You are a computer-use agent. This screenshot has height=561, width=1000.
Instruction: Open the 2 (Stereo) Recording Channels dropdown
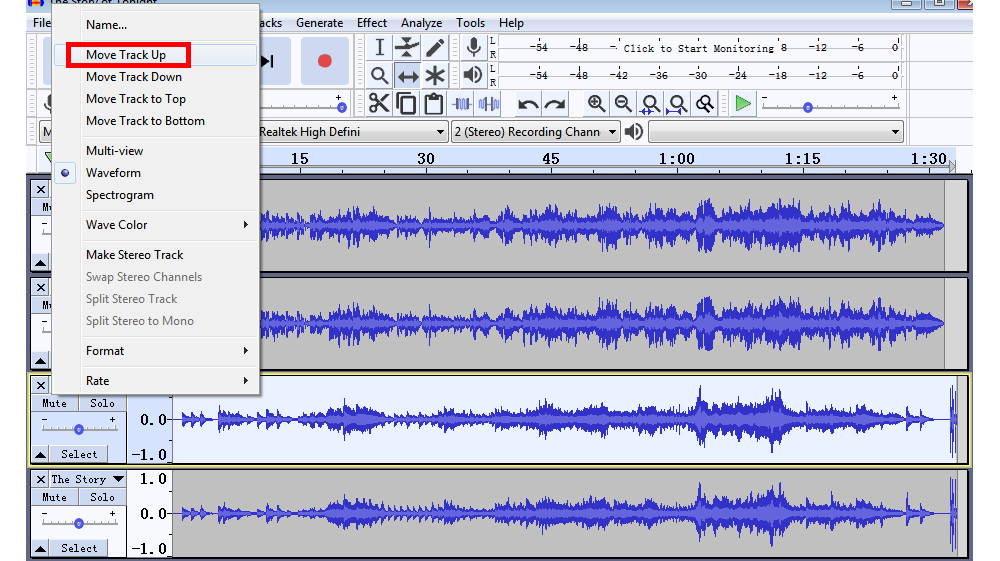pos(535,132)
